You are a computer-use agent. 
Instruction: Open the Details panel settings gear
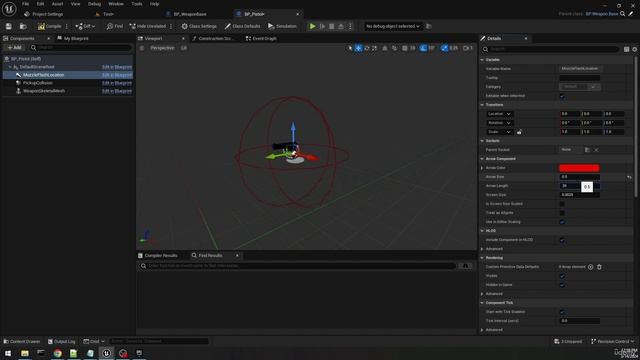635,49
